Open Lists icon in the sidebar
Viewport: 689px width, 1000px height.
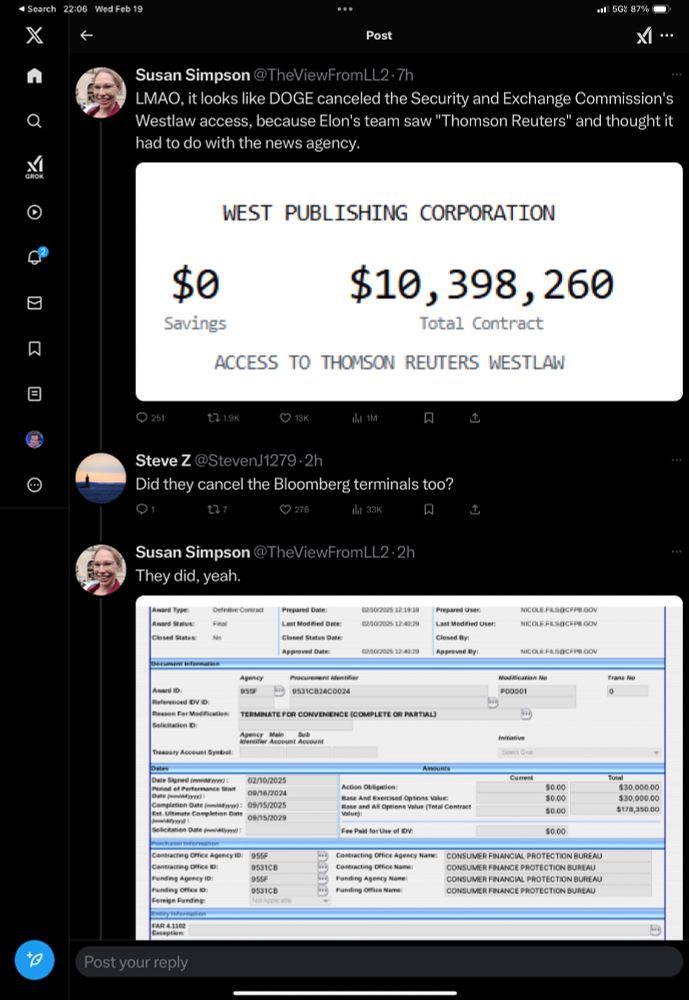(34, 394)
